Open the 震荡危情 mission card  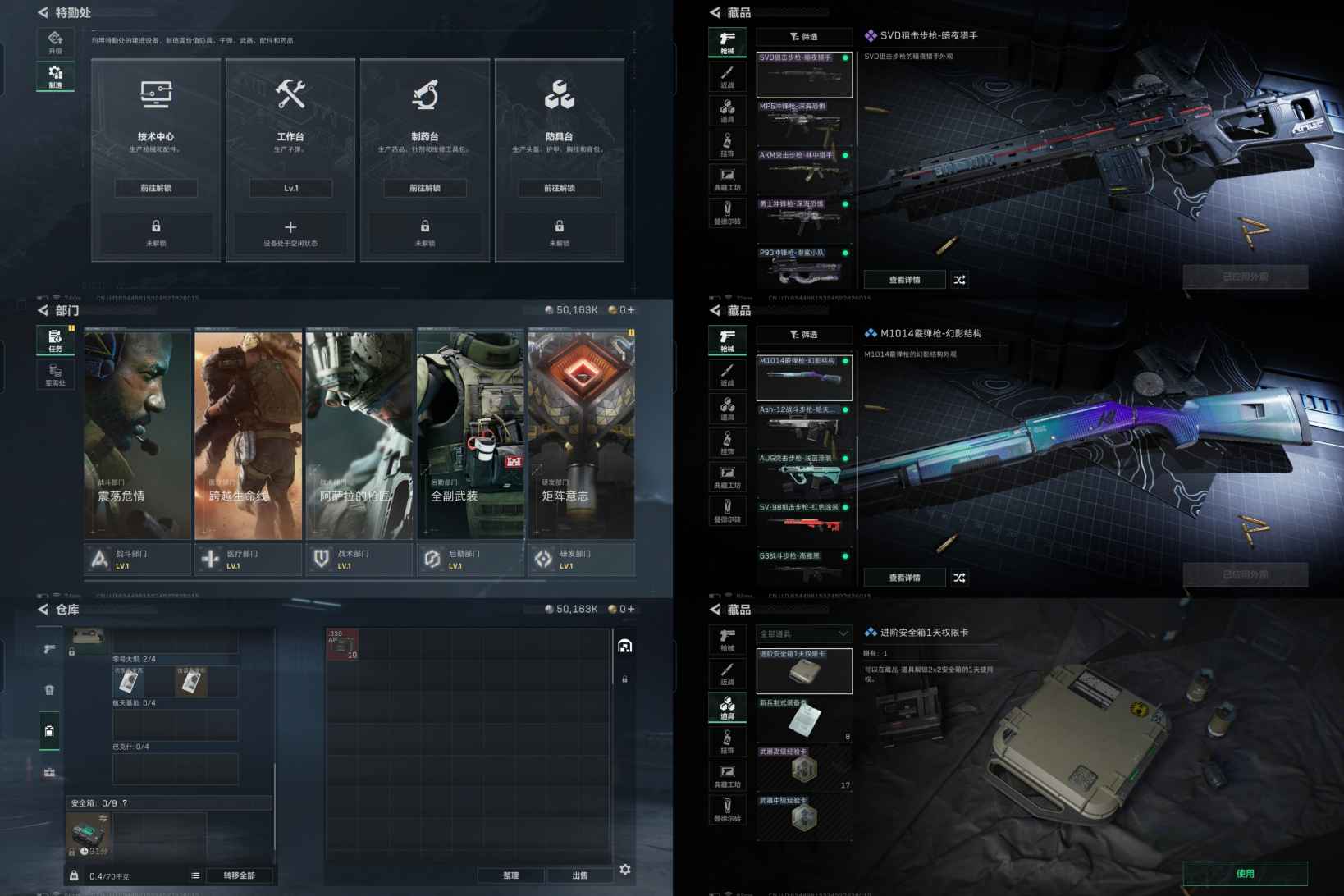[x=138, y=434]
